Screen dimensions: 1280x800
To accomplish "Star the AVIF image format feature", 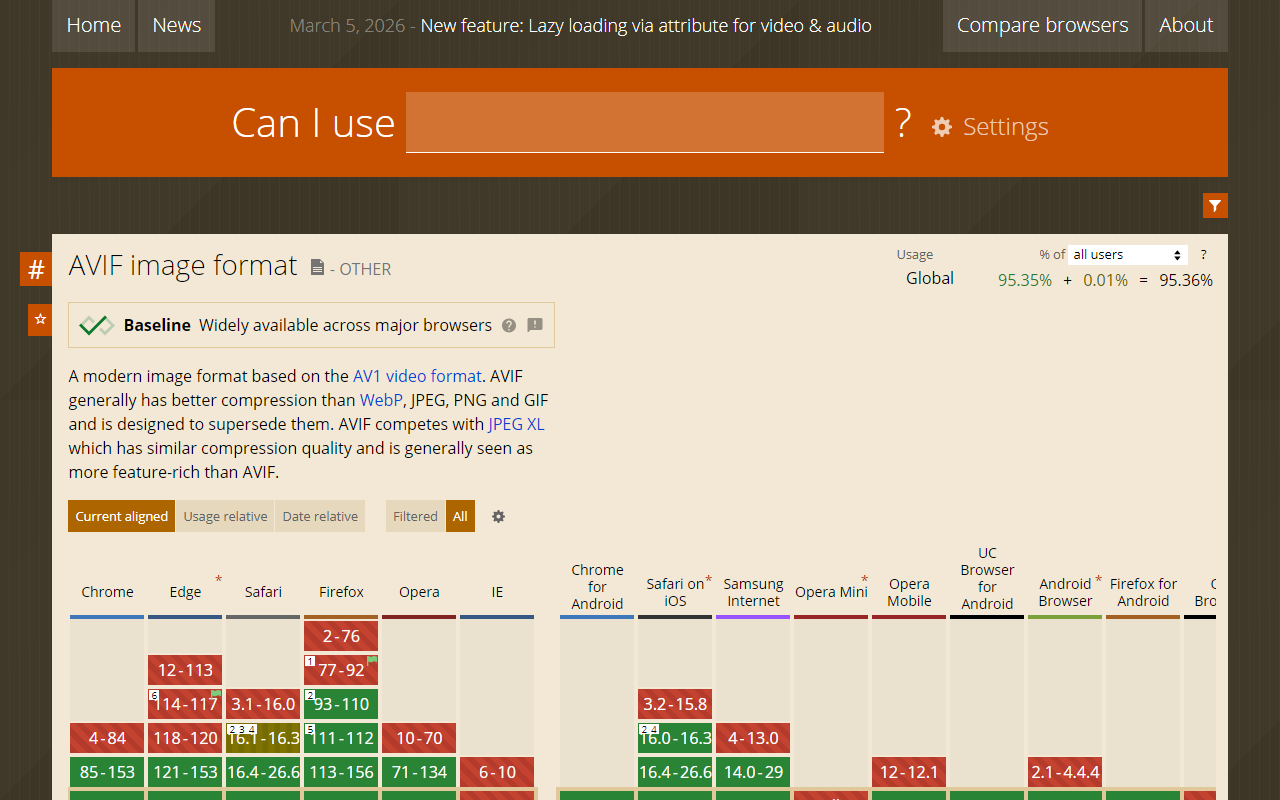I will [40, 319].
